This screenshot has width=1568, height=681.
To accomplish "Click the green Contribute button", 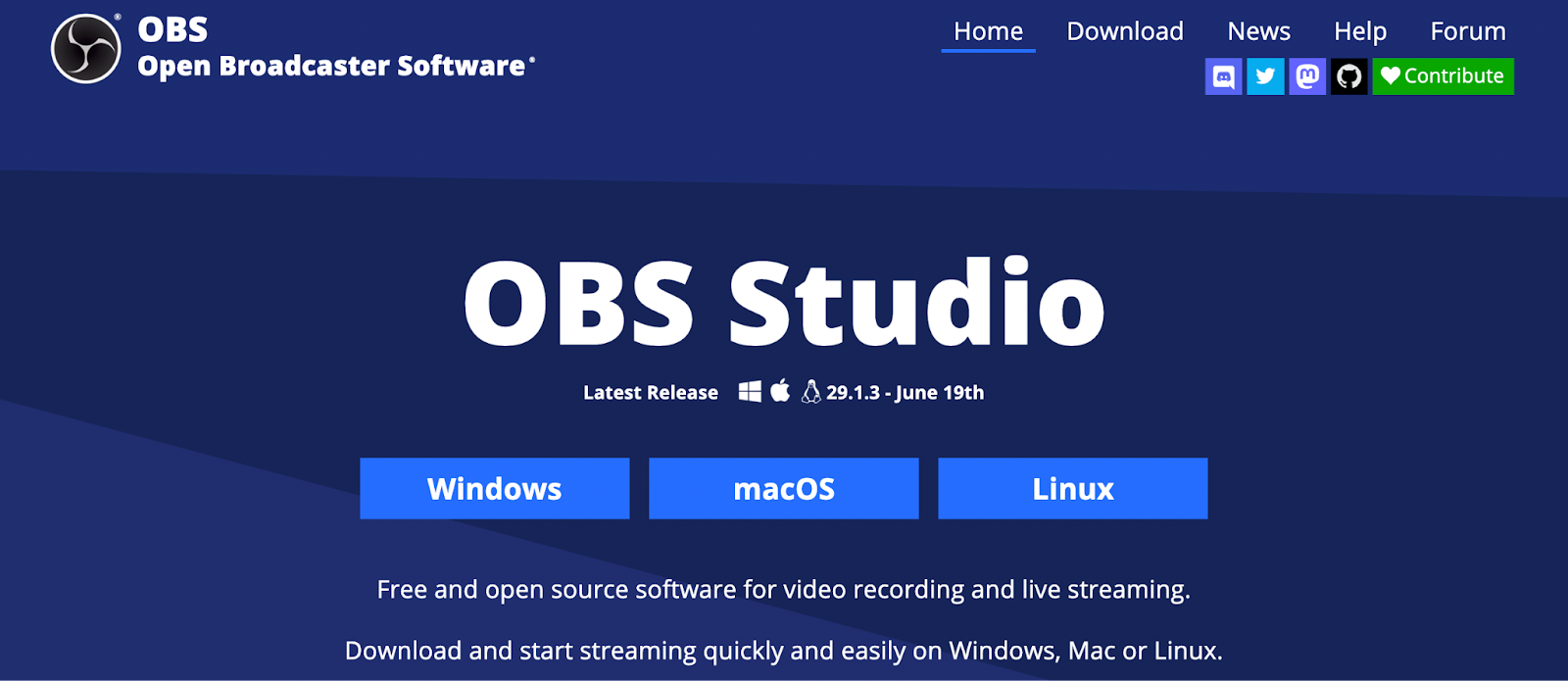I will (x=1443, y=76).
